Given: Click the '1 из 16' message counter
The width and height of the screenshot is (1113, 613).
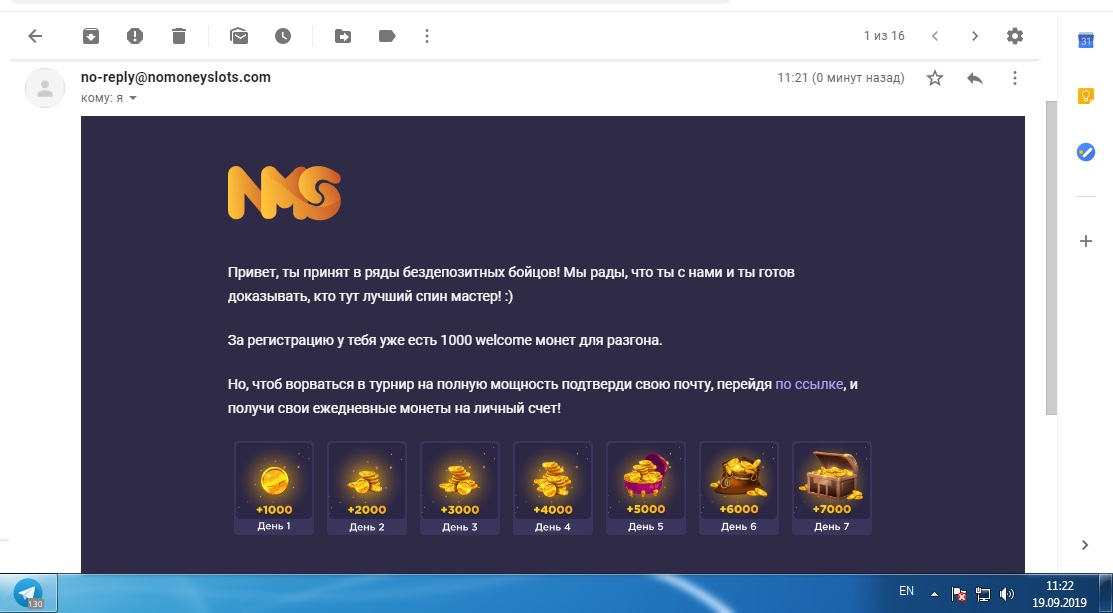Looking at the screenshot, I should pos(884,35).
